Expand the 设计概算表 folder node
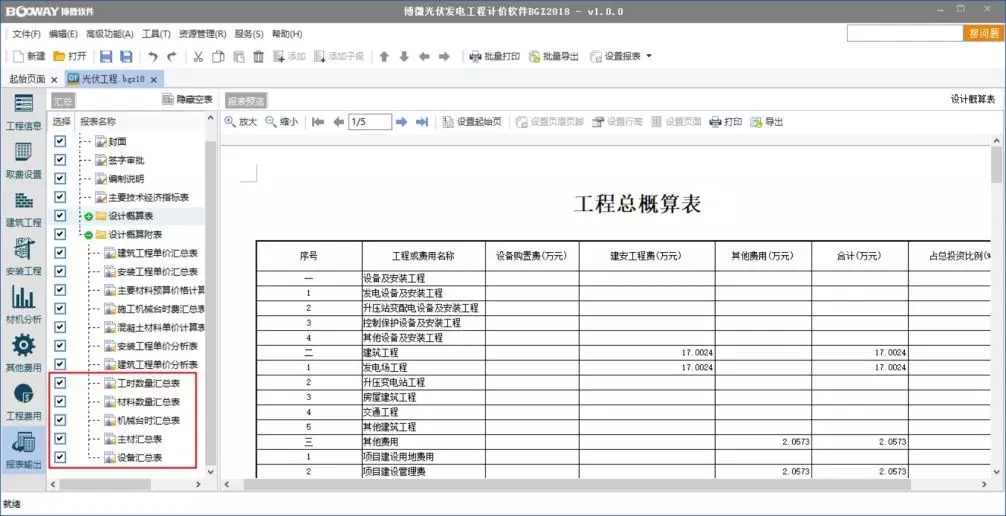Image resolution: width=1006 pixels, height=516 pixels. pyautogui.click(x=89, y=216)
